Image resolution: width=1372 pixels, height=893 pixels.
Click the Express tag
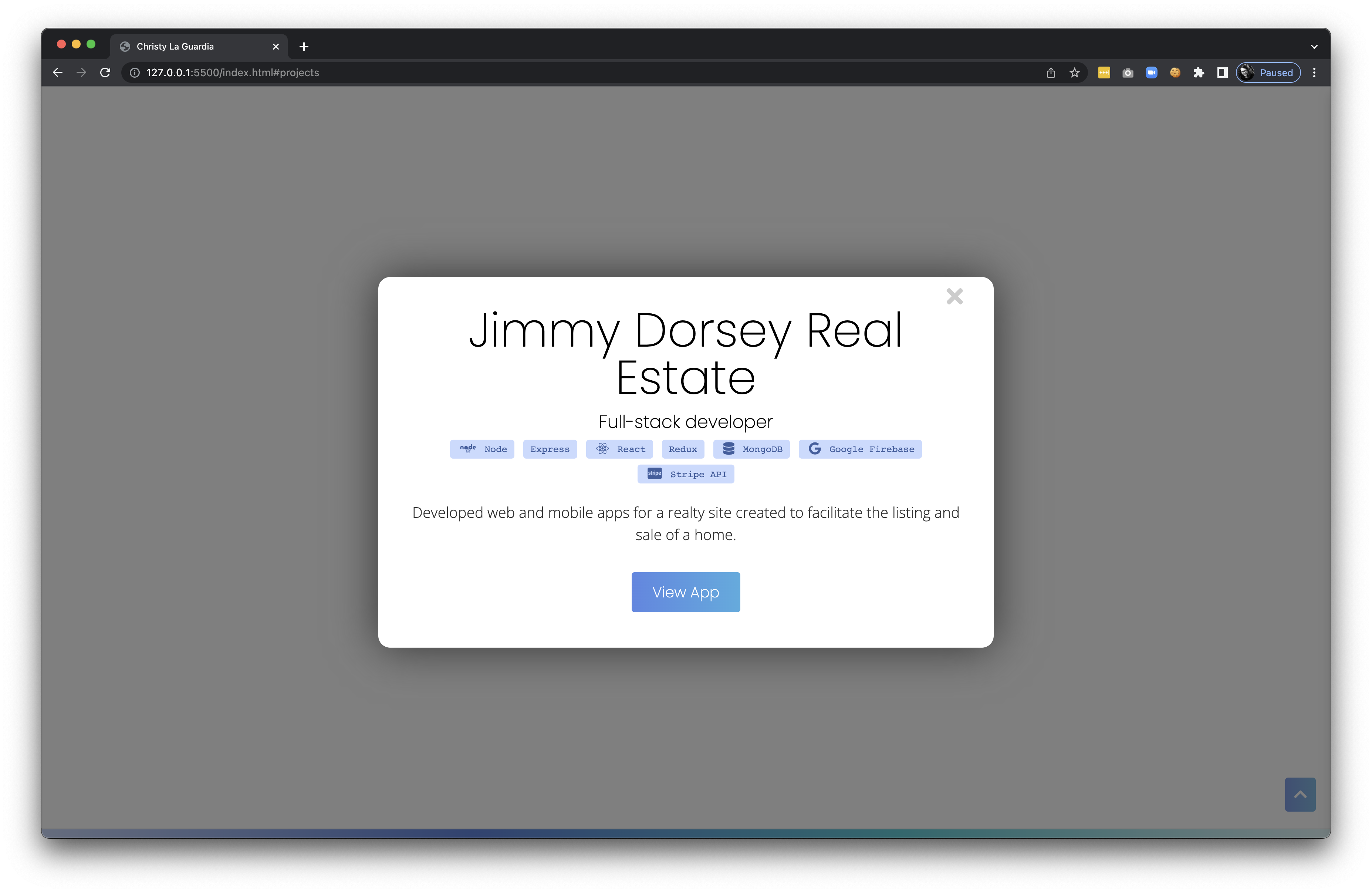click(550, 449)
